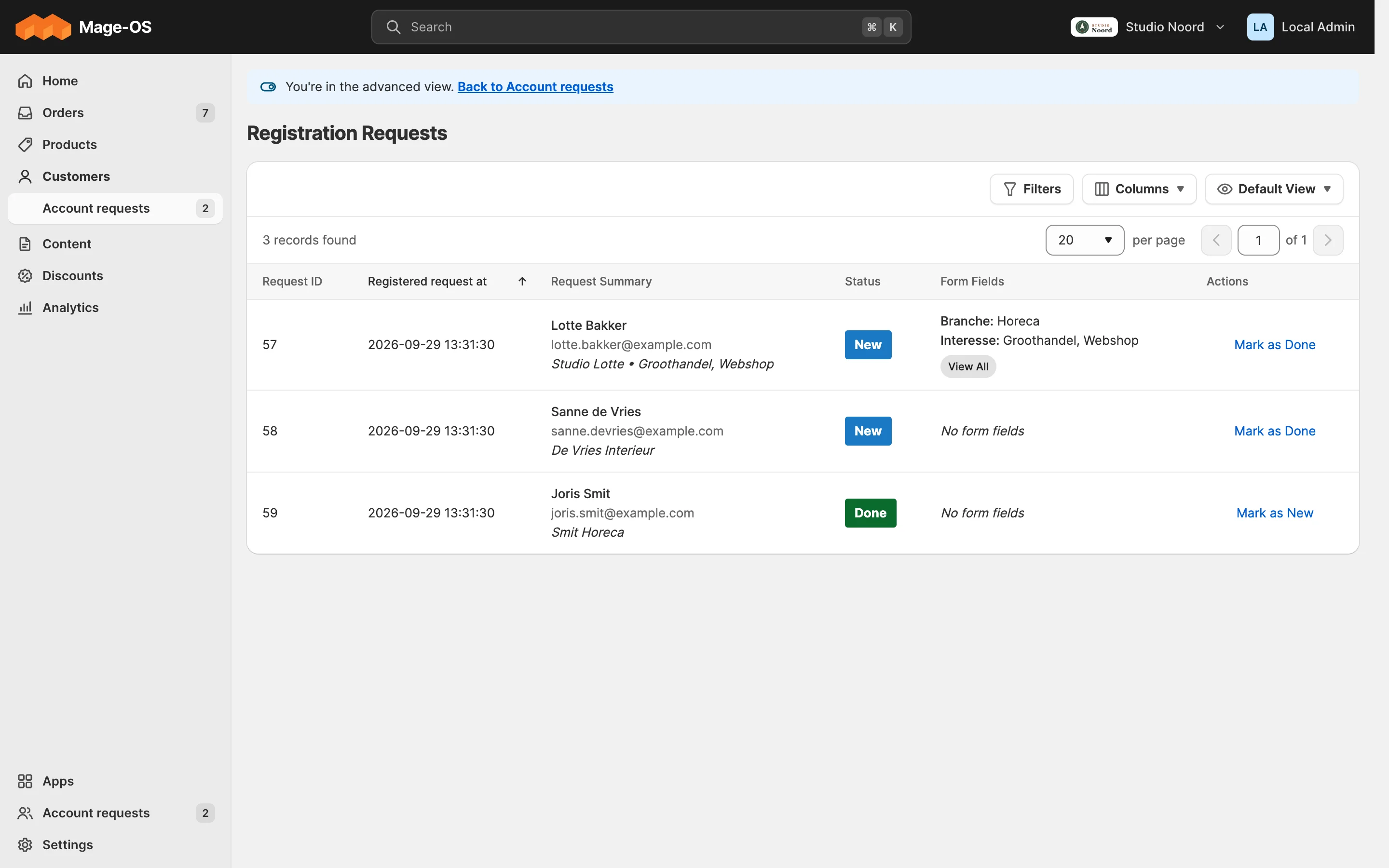Sort by Request Summary column header
Viewport: 1389px width, 868px height.
(x=601, y=281)
